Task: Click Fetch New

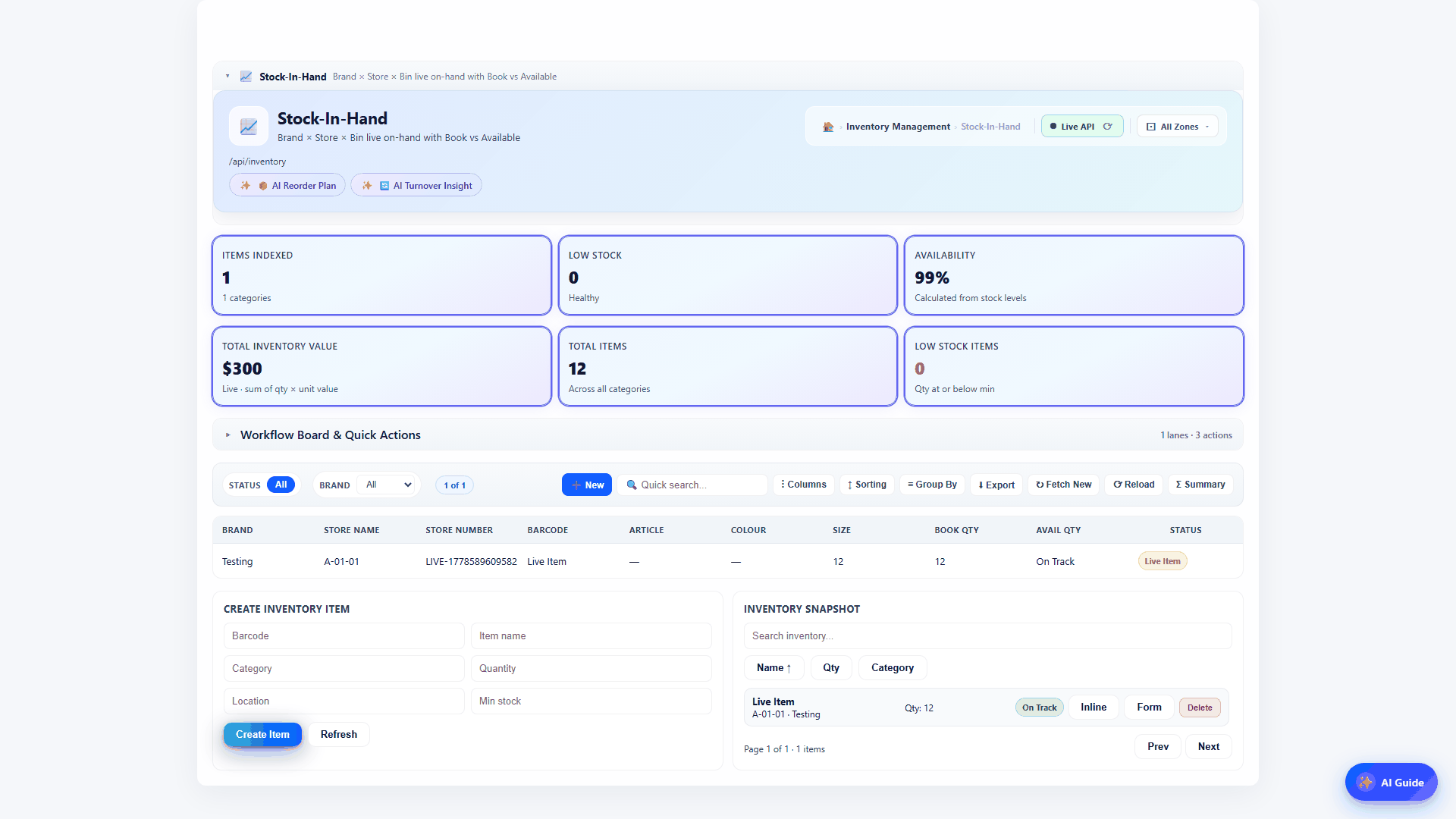Action: [x=1064, y=485]
